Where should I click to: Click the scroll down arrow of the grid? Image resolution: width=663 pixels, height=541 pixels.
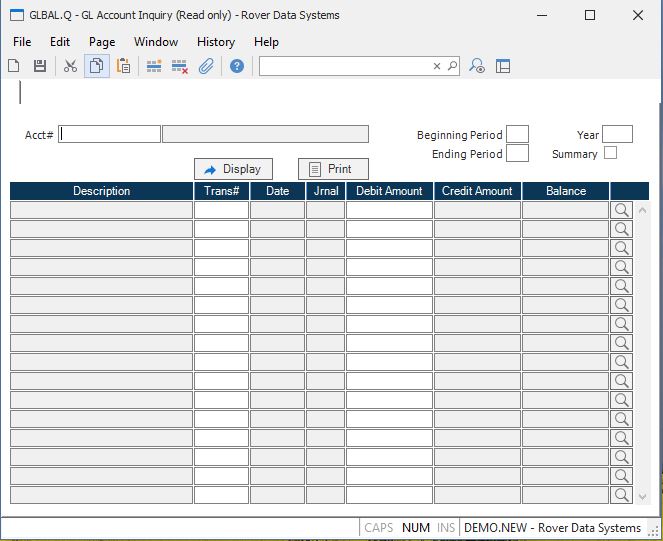coord(642,496)
